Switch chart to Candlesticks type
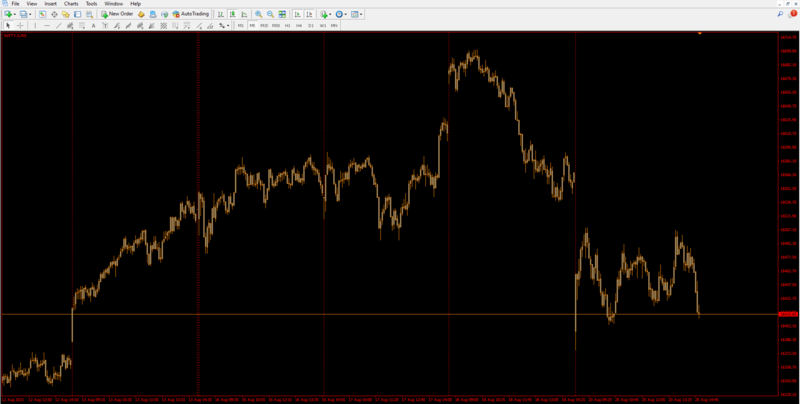 (x=232, y=14)
